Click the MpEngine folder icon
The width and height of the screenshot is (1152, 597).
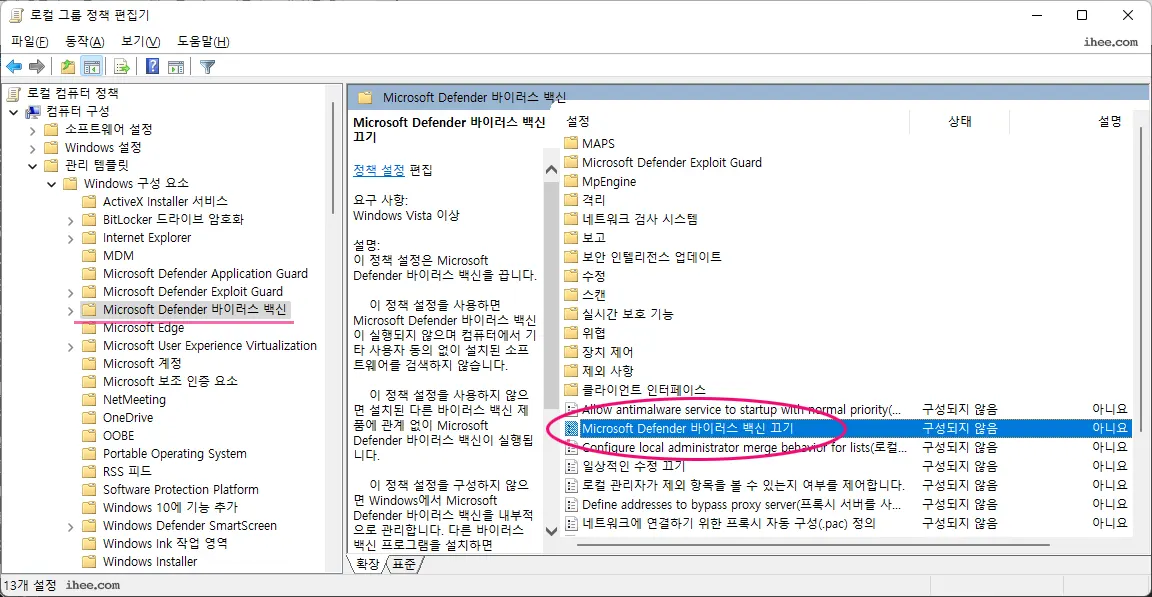(572, 181)
